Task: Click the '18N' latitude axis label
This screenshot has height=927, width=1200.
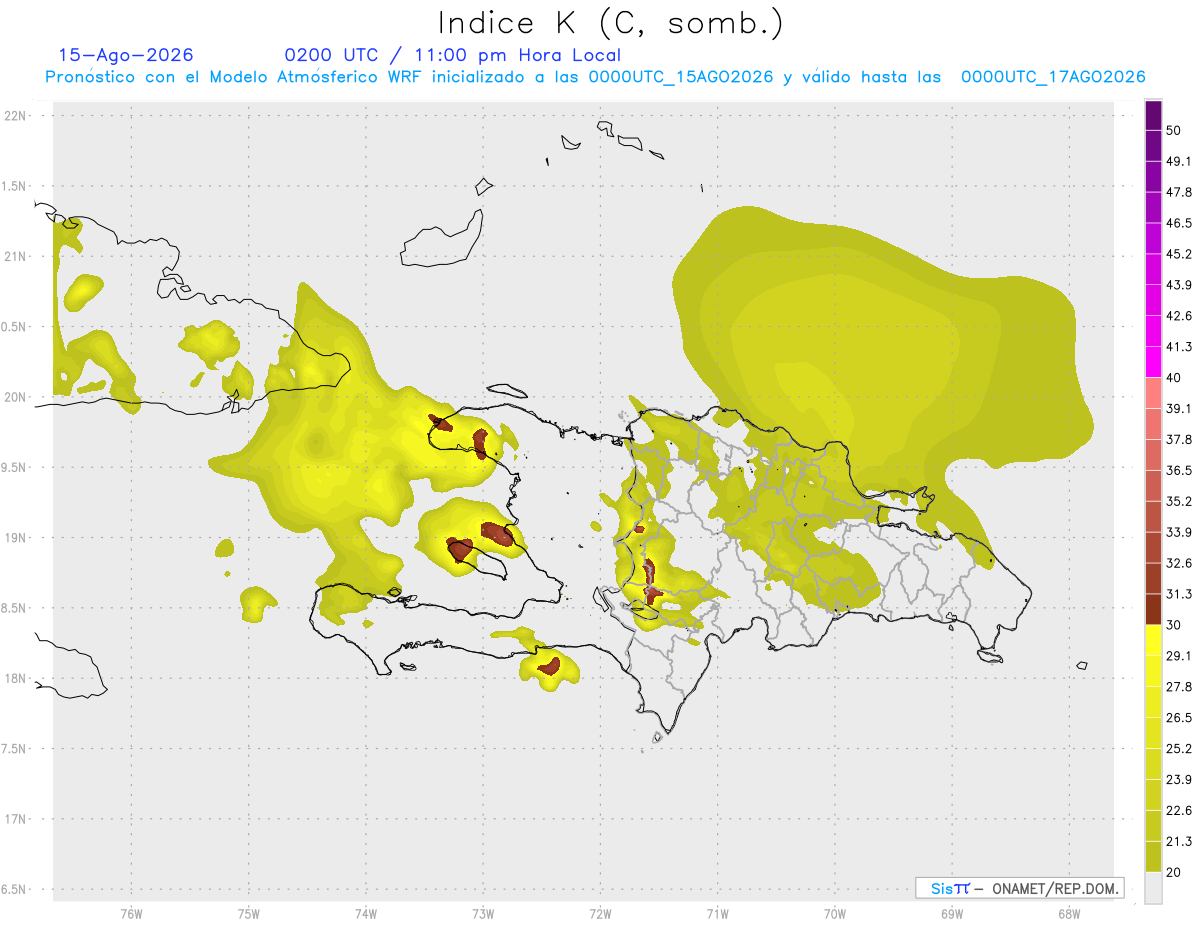Action: pyautogui.click(x=15, y=678)
